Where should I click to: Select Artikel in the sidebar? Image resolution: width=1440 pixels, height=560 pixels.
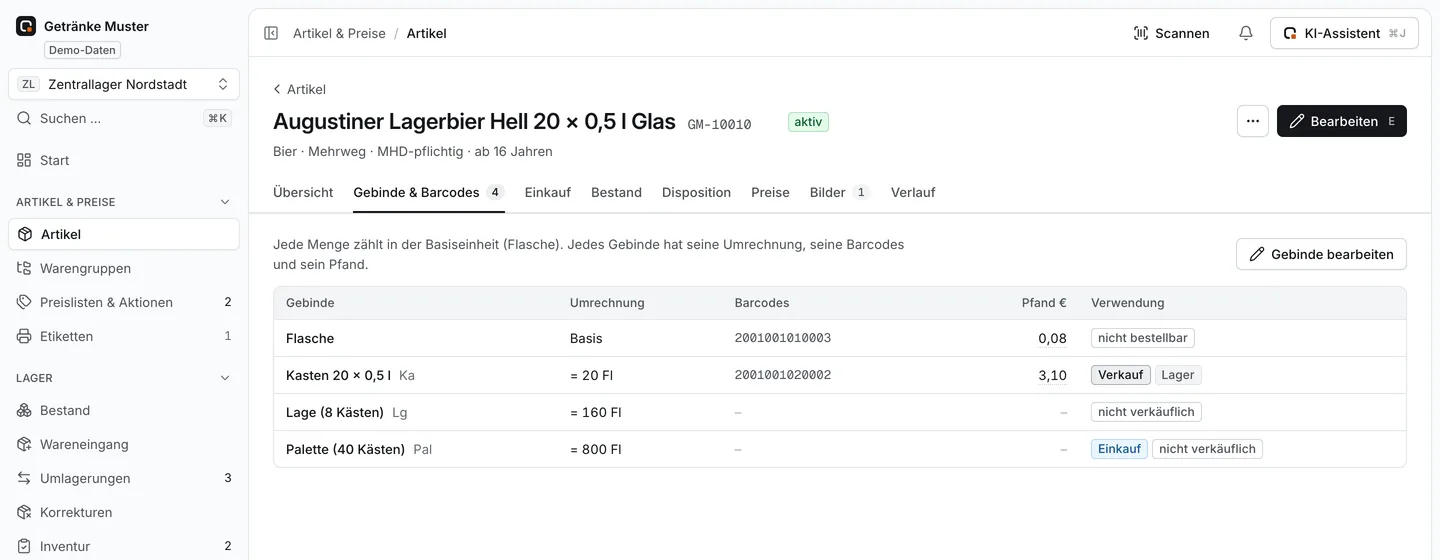point(124,234)
